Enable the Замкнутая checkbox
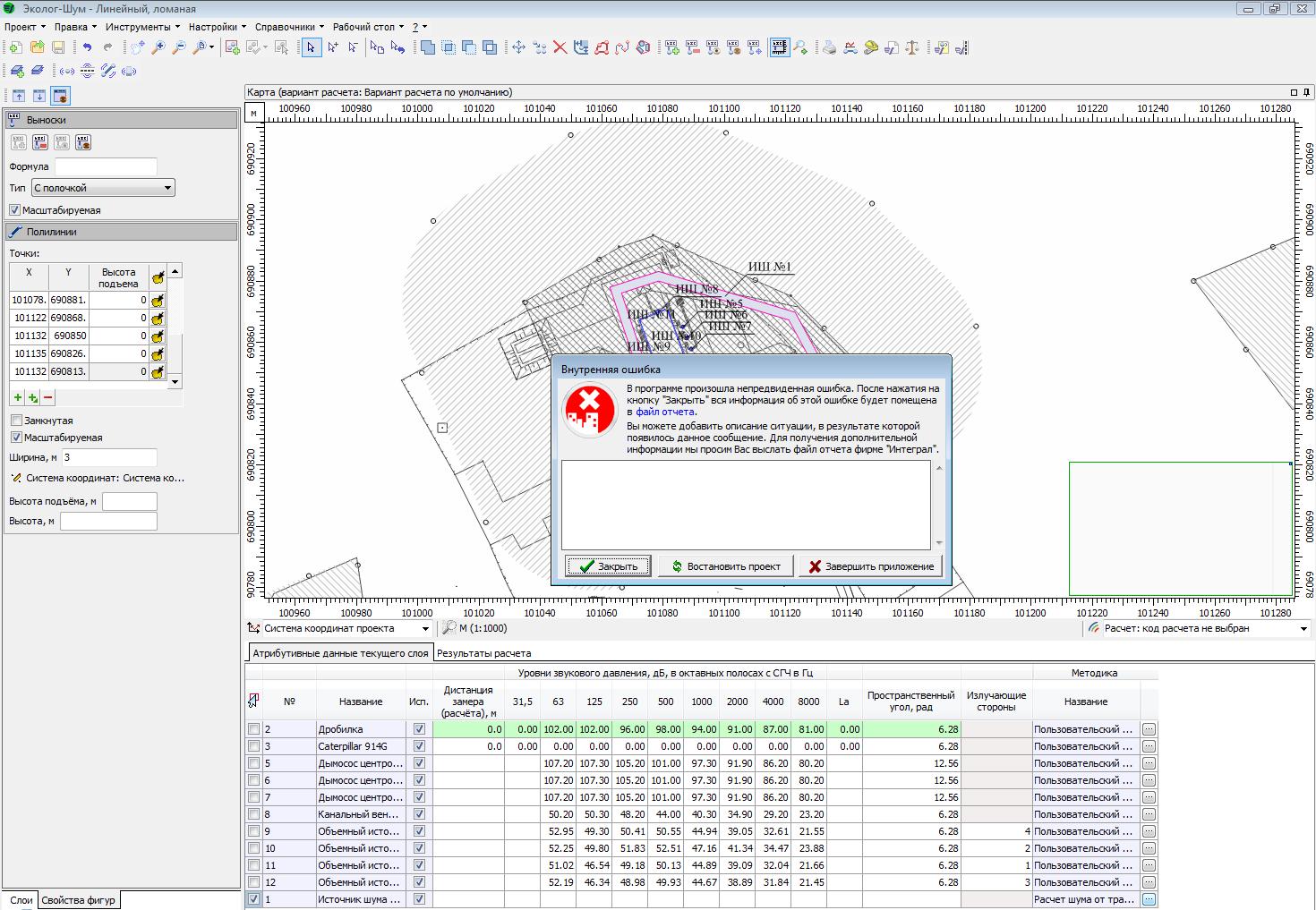This screenshot has width=1316, height=910. tap(16, 421)
